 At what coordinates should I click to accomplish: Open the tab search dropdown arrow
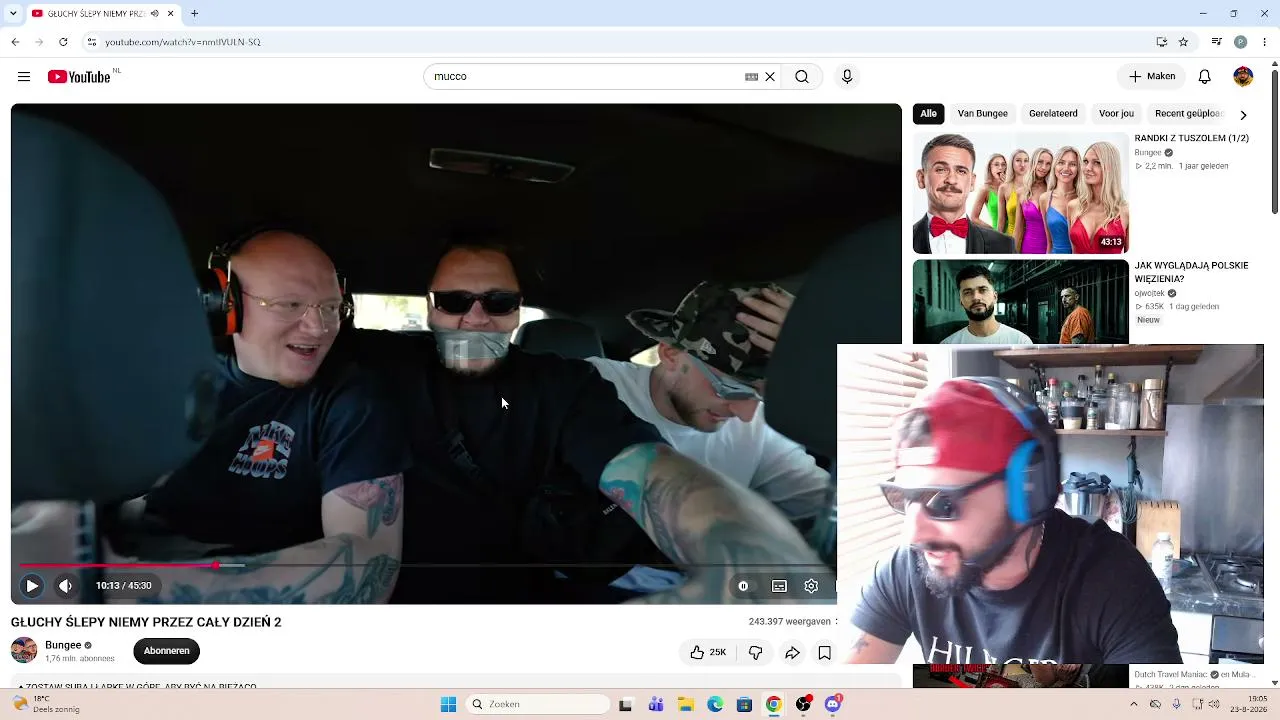13,14
